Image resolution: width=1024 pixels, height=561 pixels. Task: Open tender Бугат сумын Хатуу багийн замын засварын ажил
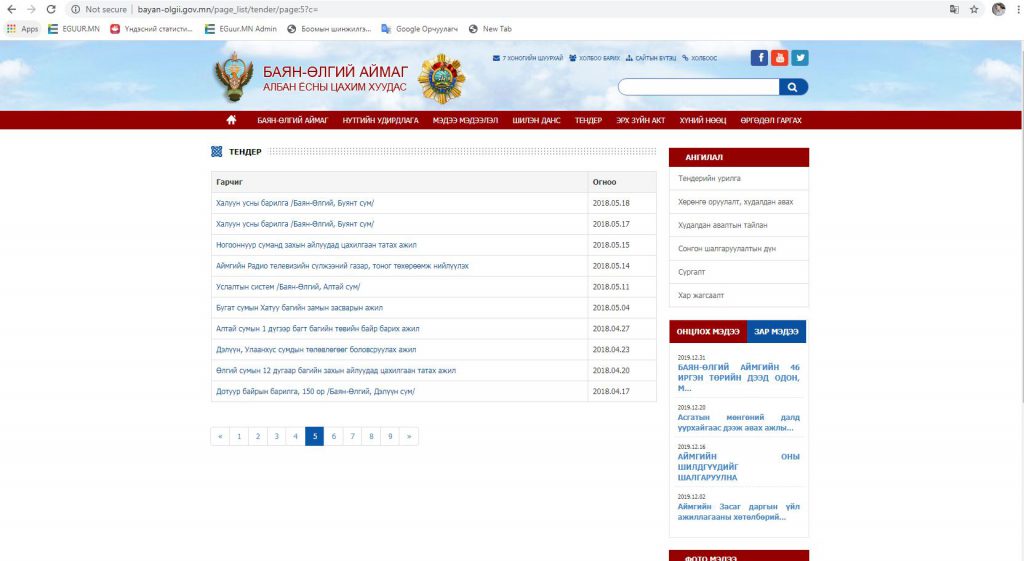pos(299,308)
